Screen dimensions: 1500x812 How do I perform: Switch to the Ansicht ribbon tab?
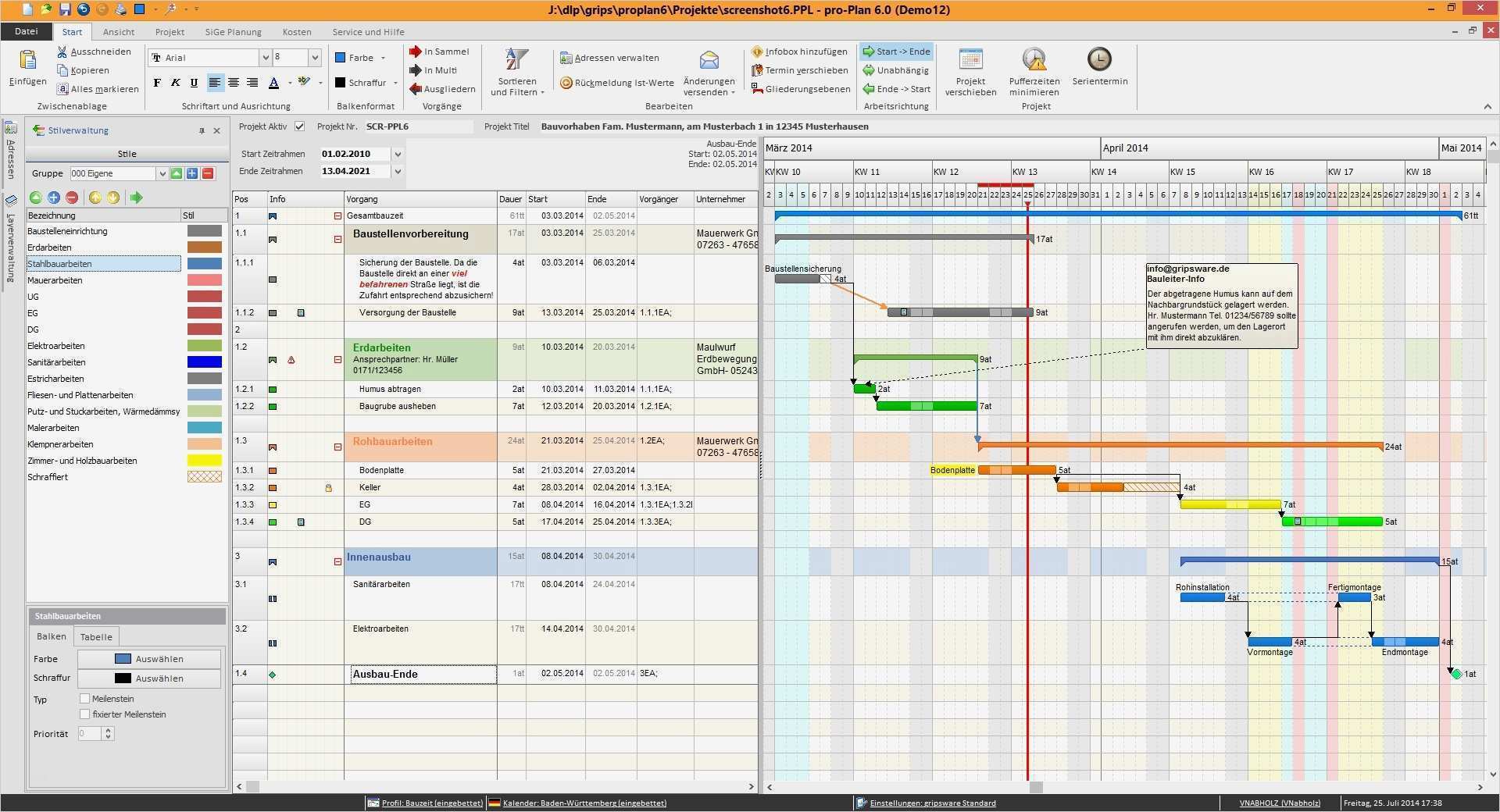coord(119,32)
